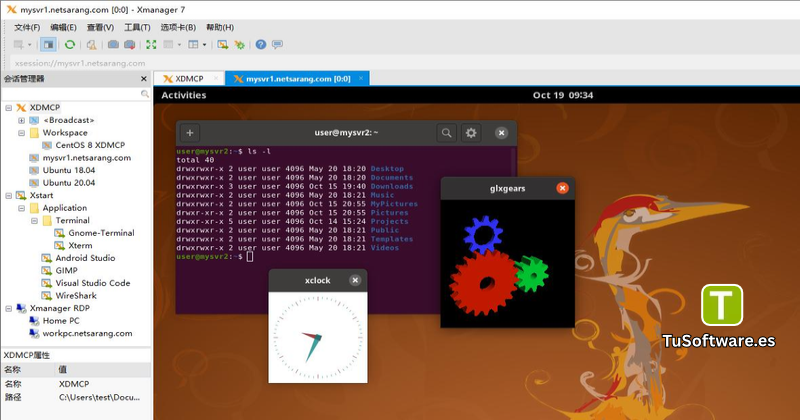Open the 文件(F) menu

[27, 28]
